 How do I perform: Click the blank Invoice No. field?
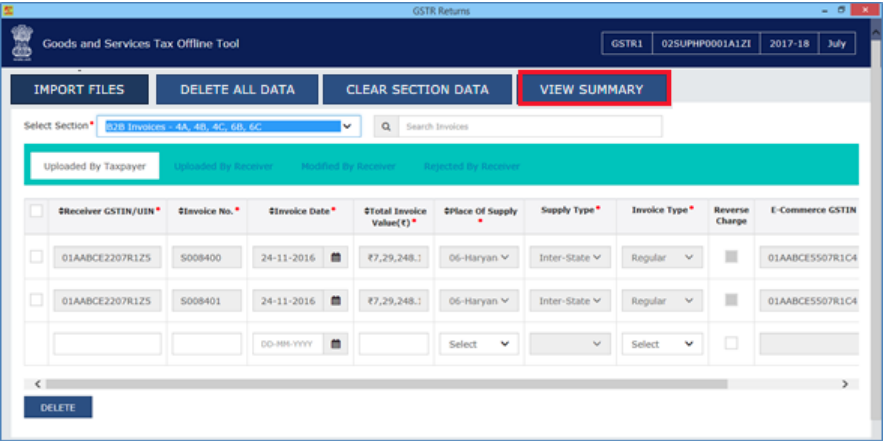207,344
